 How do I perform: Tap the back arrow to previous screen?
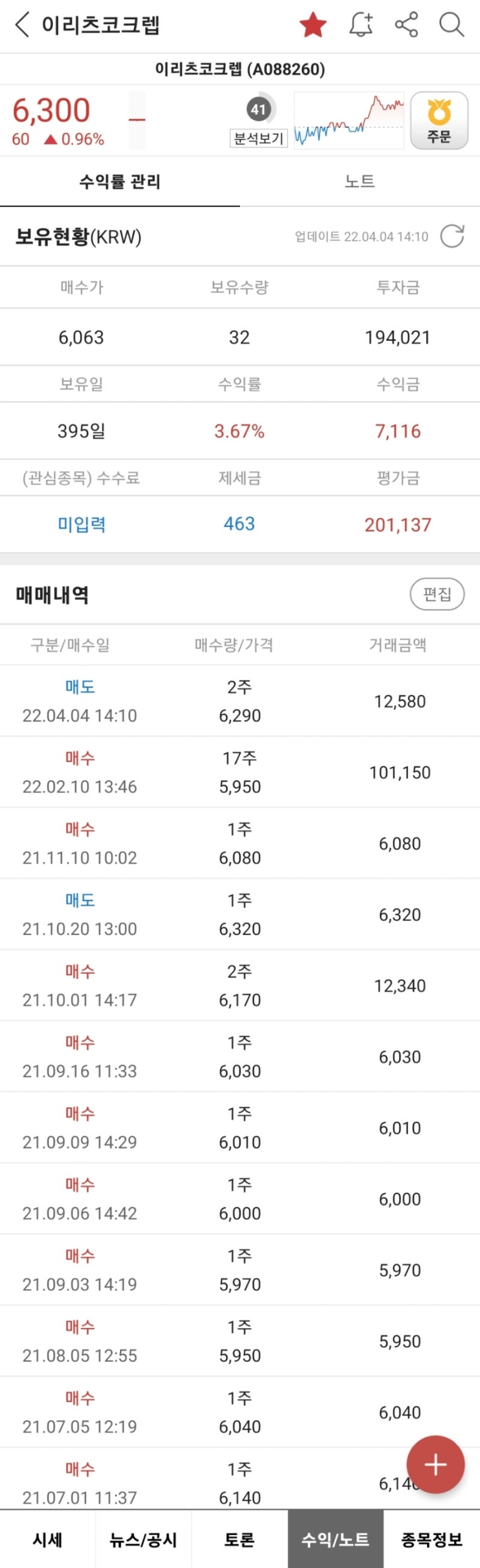pyautogui.click(x=22, y=26)
